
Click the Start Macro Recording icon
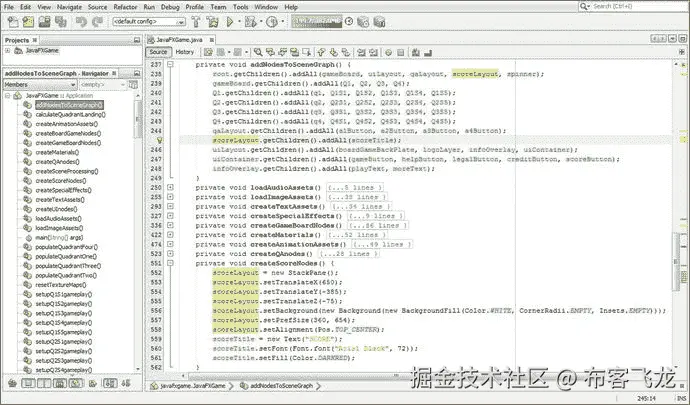pyautogui.click(x=389, y=52)
